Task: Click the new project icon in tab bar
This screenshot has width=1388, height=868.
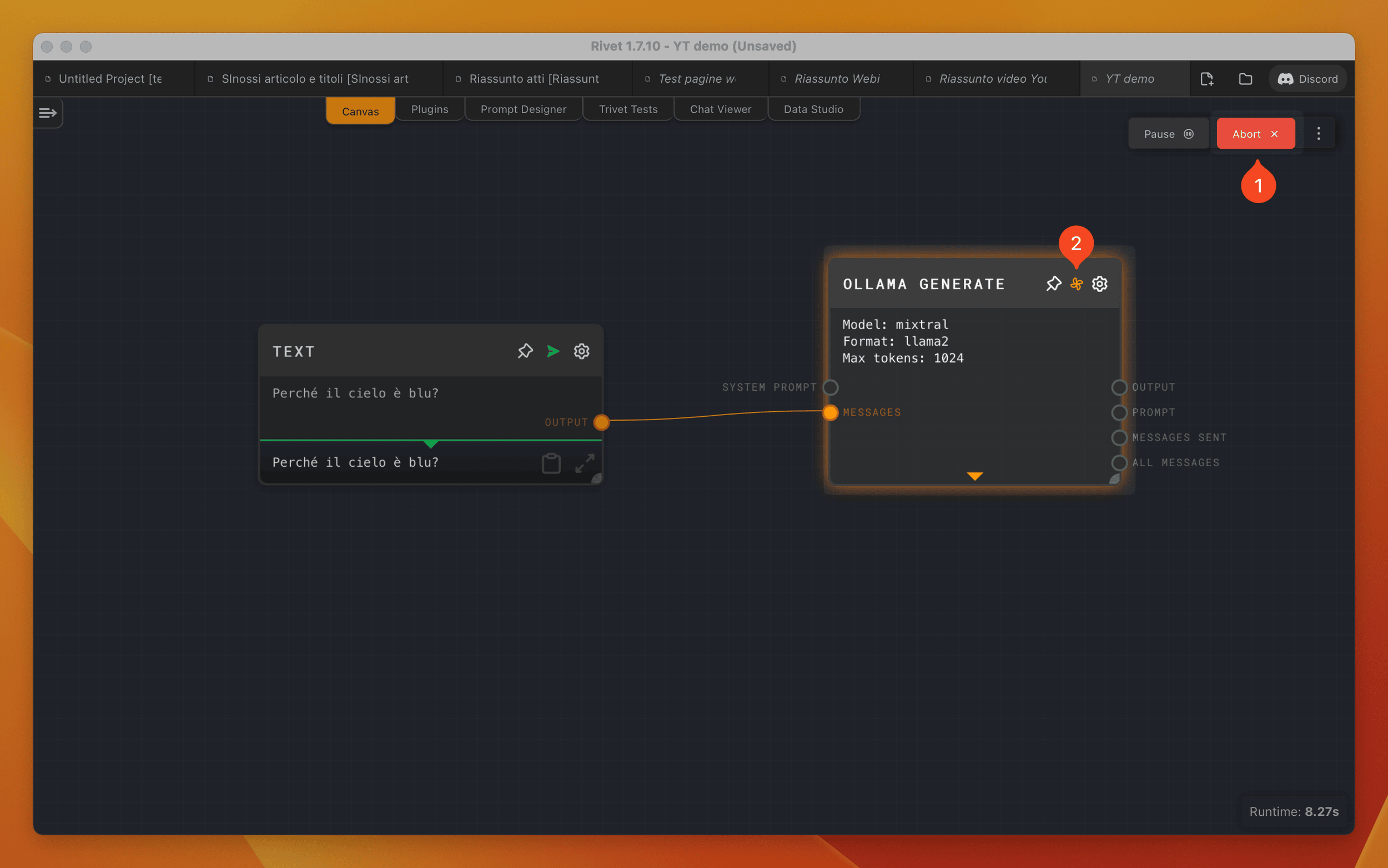Action: point(1206,79)
